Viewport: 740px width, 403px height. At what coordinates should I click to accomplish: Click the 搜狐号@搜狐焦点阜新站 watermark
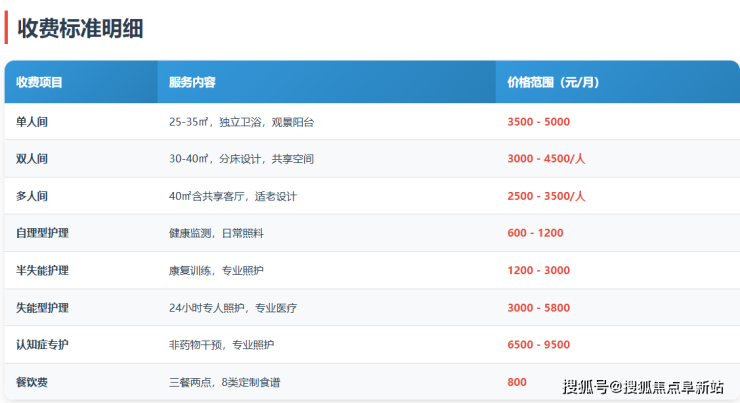643,387
